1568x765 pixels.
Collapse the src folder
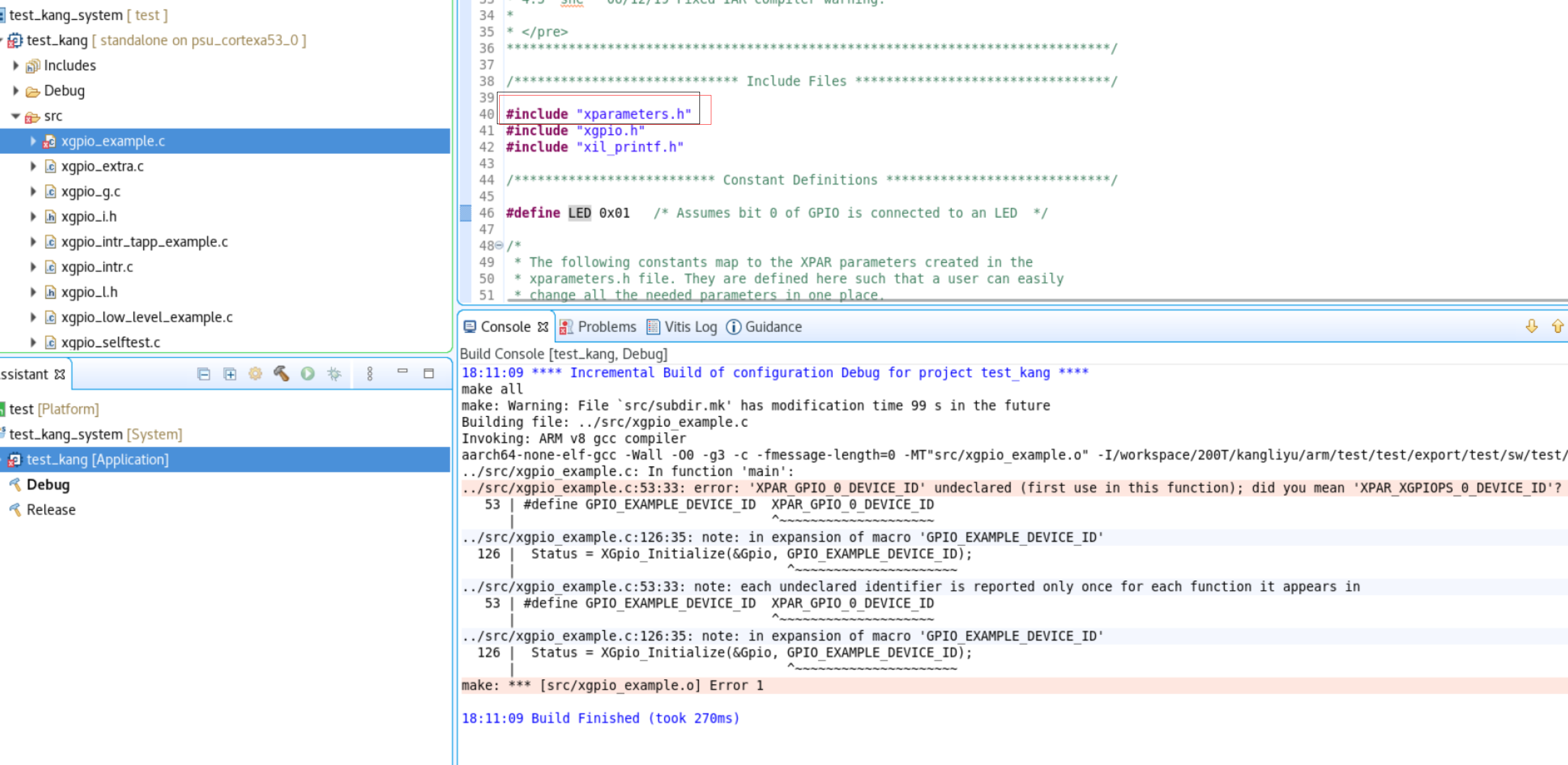coord(16,116)
